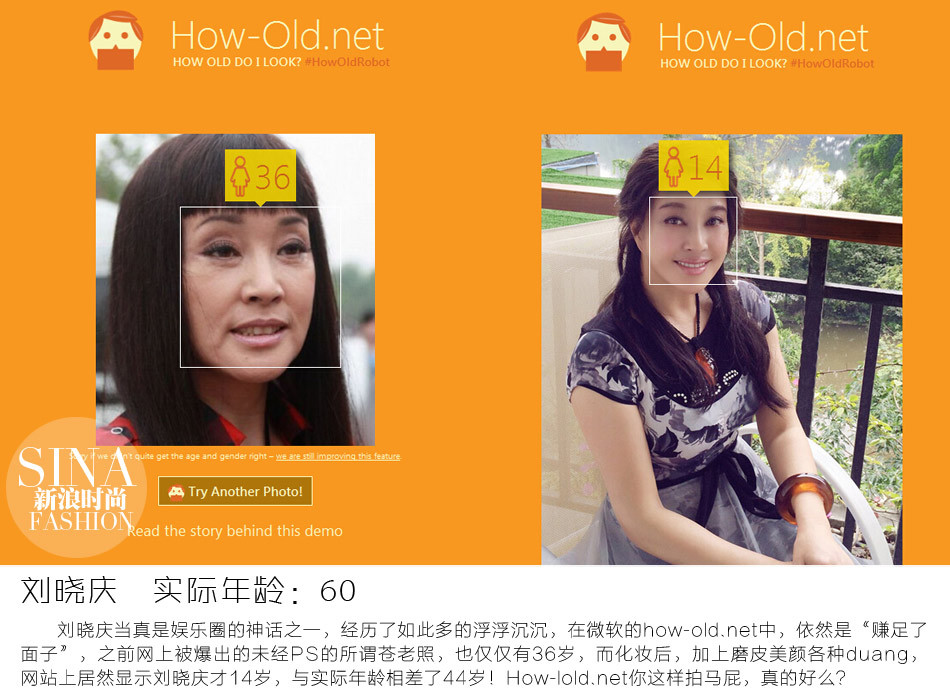Click the Try Another Photo! button
950x700 pixels.
pos(235,491)
